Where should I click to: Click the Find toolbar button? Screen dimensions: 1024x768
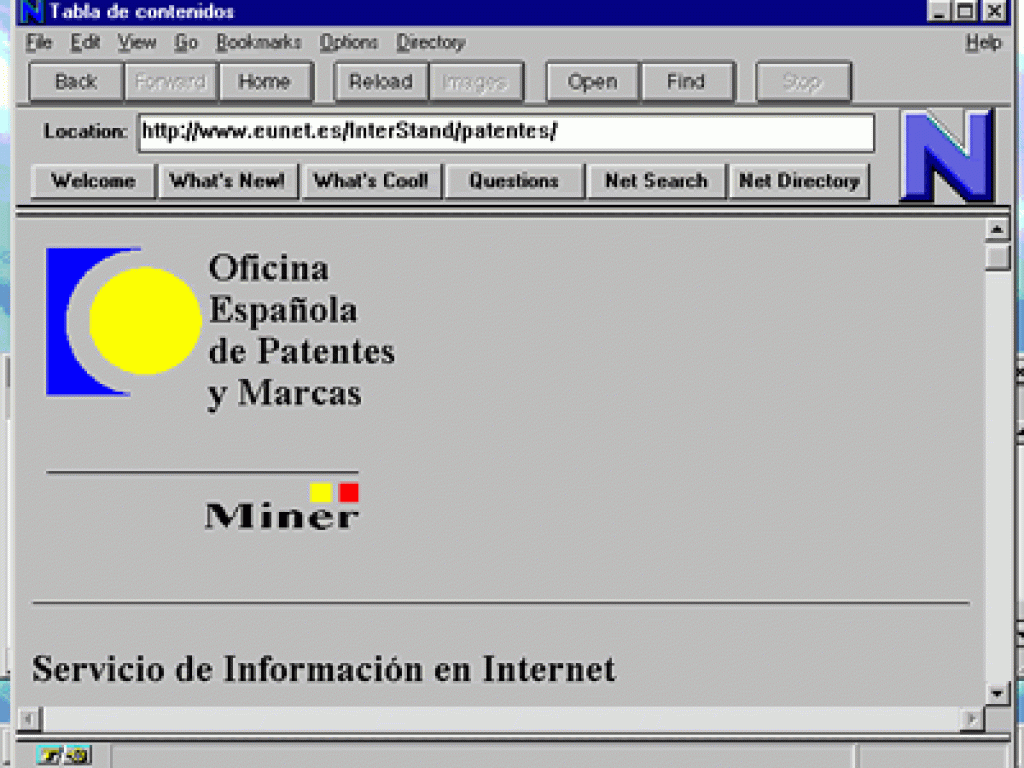(x=686, y=82)
